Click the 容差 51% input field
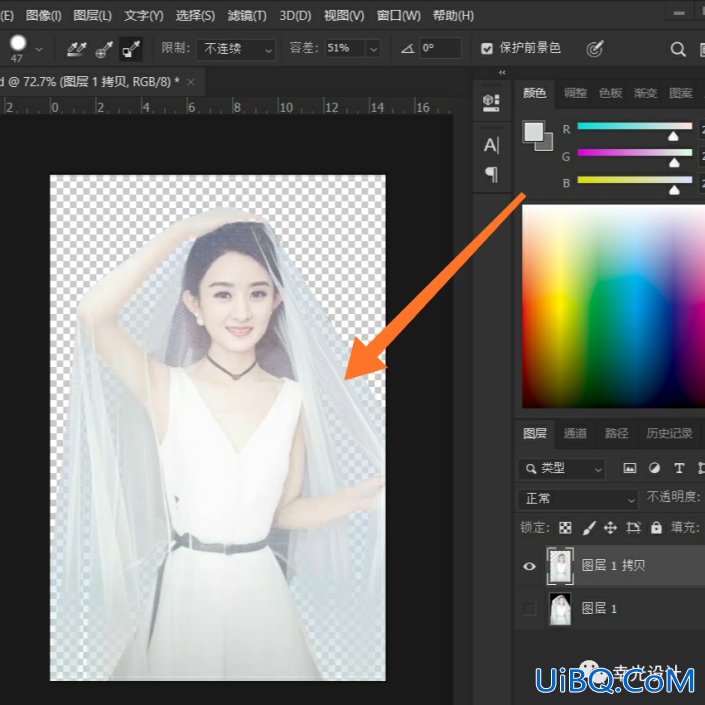Viewport: 705px width, 705px height. click(345, 49)
